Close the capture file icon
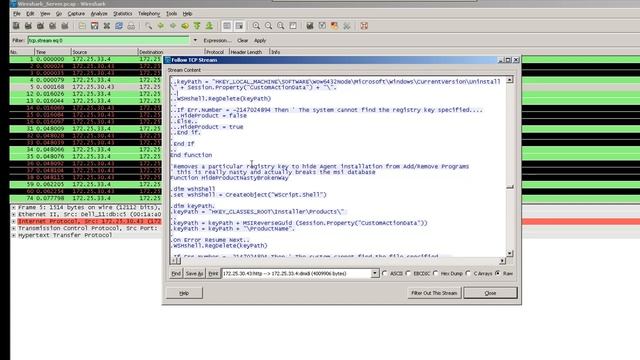The image size is (640, 360). tap(107, 26)
